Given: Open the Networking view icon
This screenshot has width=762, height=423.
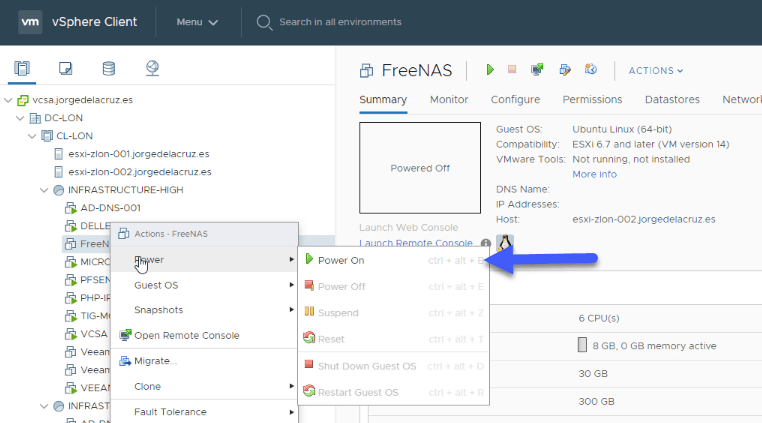Looking at the screenshot, I should 153,69.
